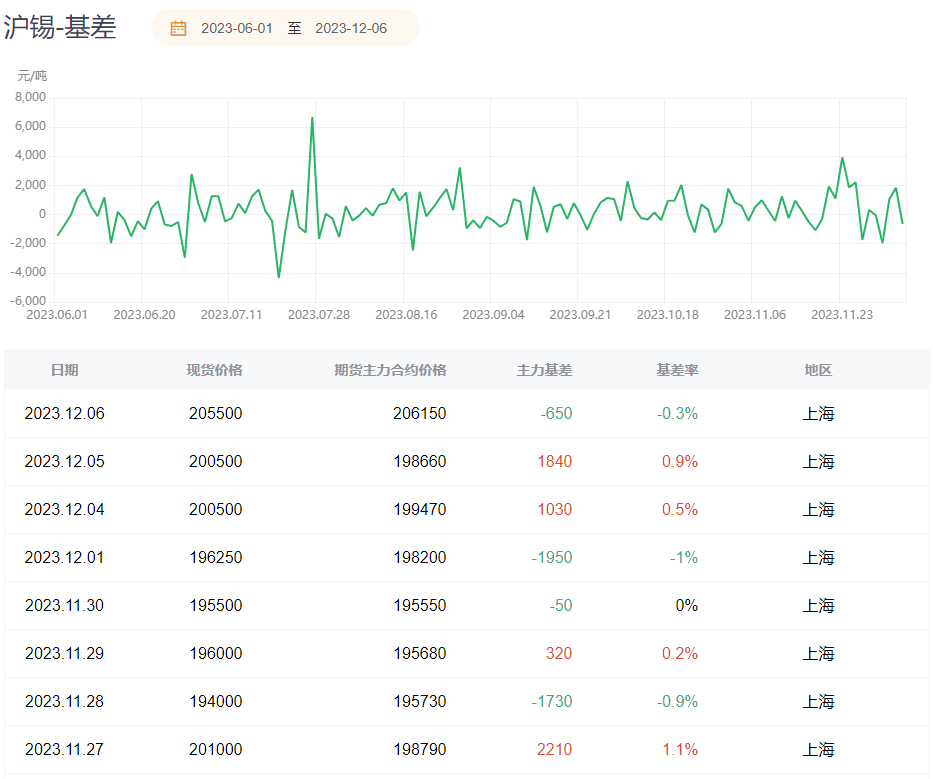Click the 沪锡-基差 page title
This screenshot has width=933, height=779.
[60, 27]
